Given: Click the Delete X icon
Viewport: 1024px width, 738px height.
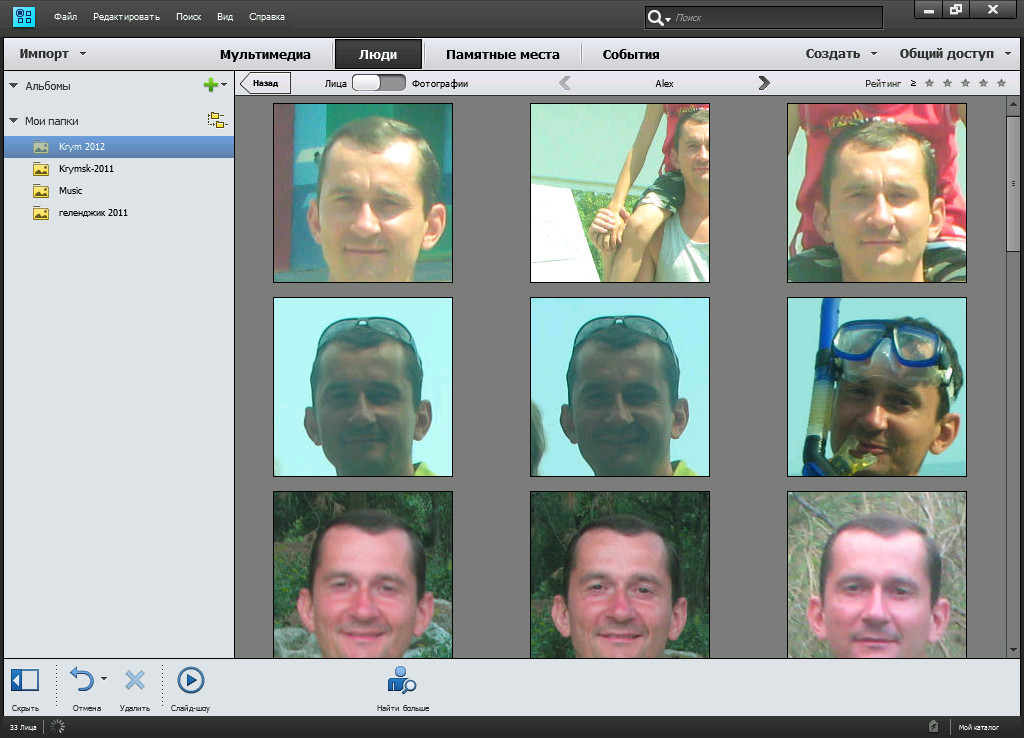Looking at the screenshot, I should (x=135, y=681).
